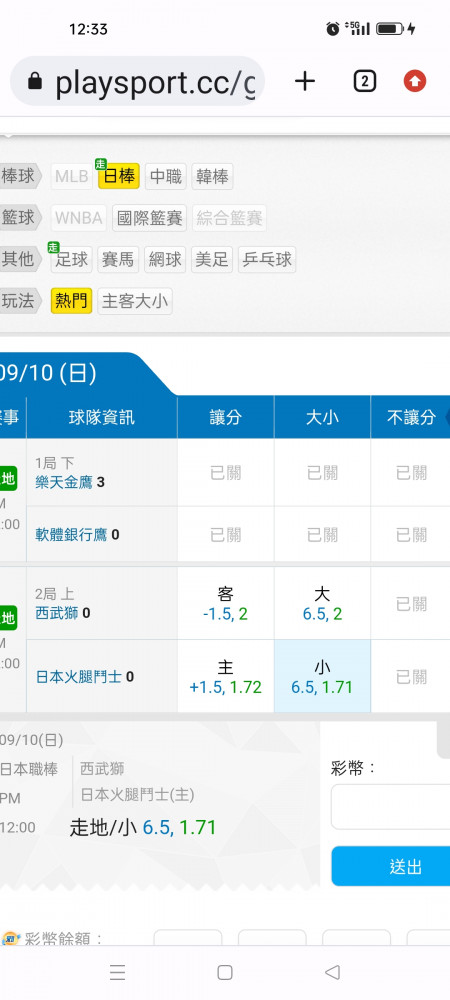The image size is (450, 1000).
Task: Tap the 玩法 category label
Action: 18,301
